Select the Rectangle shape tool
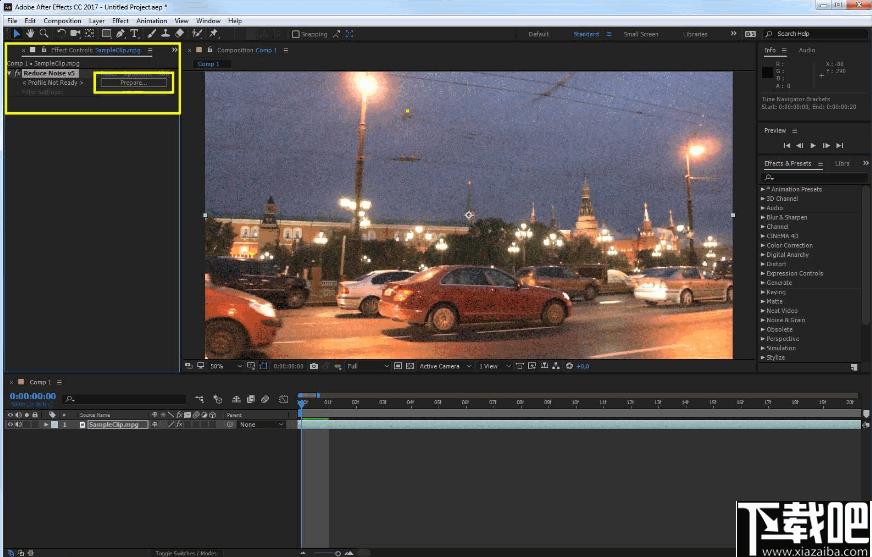The image size is (872, 557). coord(106,34)
